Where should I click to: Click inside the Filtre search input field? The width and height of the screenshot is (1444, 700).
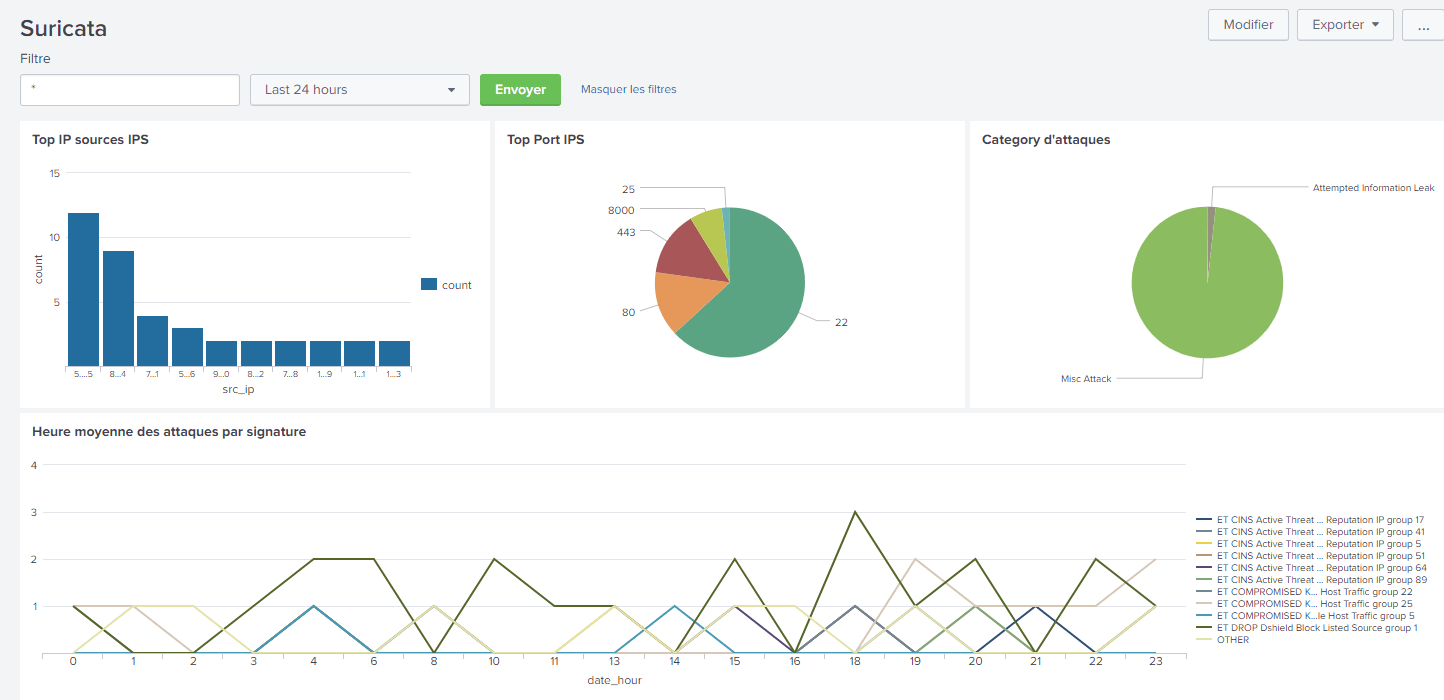pos(129,89)
